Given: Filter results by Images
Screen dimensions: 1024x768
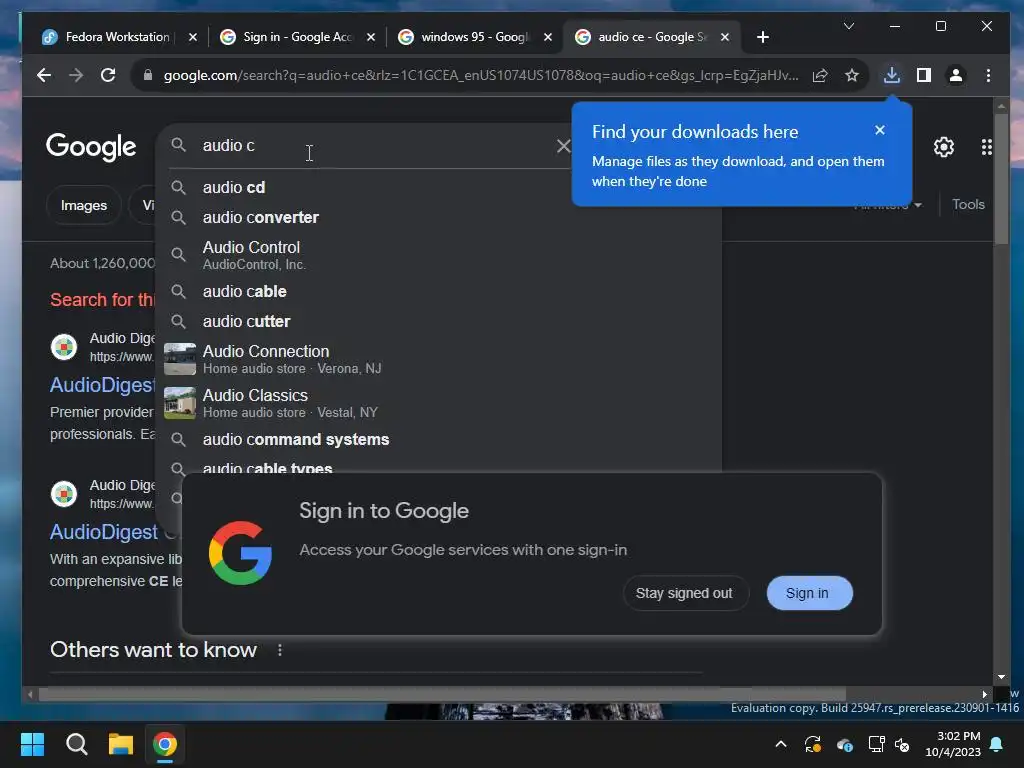Looking at the screenshot, I should pyautogui.click(x=84, y=205).
